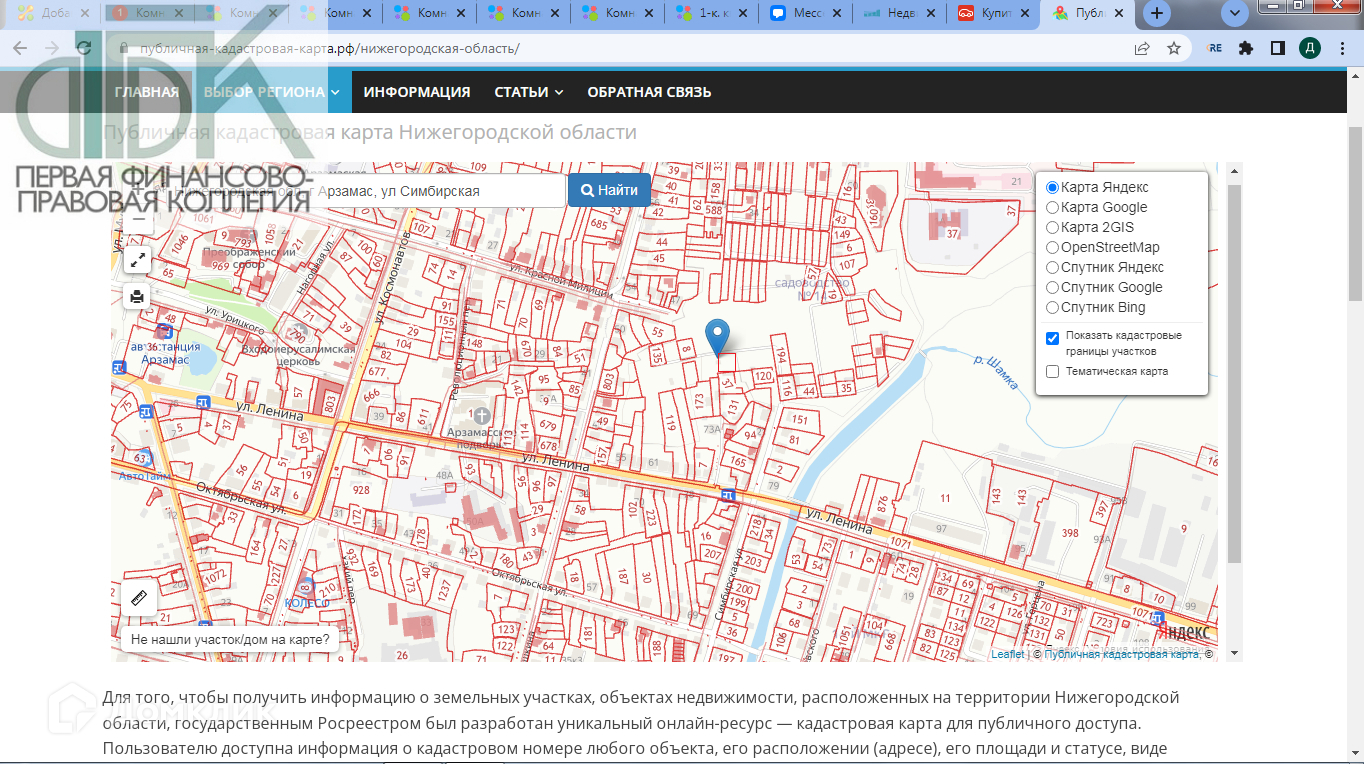Screen dimensions: 1366x768
Task: Open the ИНФОРМАЦИЯ menu item
Action: (417, 92)
